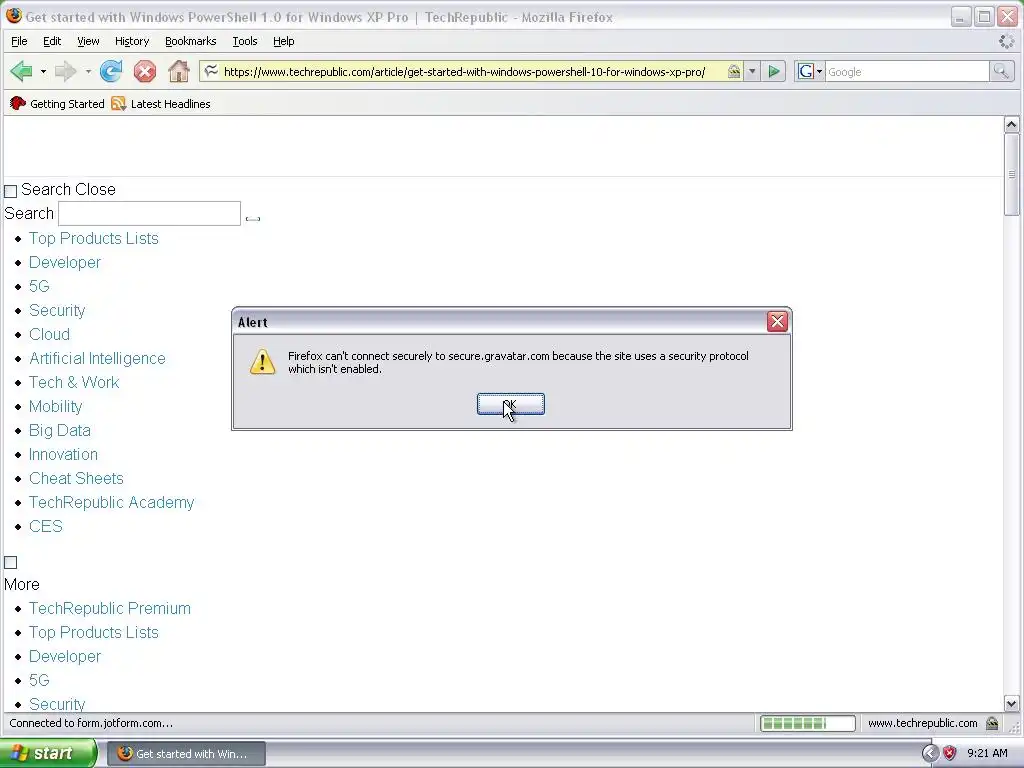Show hidden tray icons arrow
The width and height of the screenshot is (1024, 768).
click(930, 753)
